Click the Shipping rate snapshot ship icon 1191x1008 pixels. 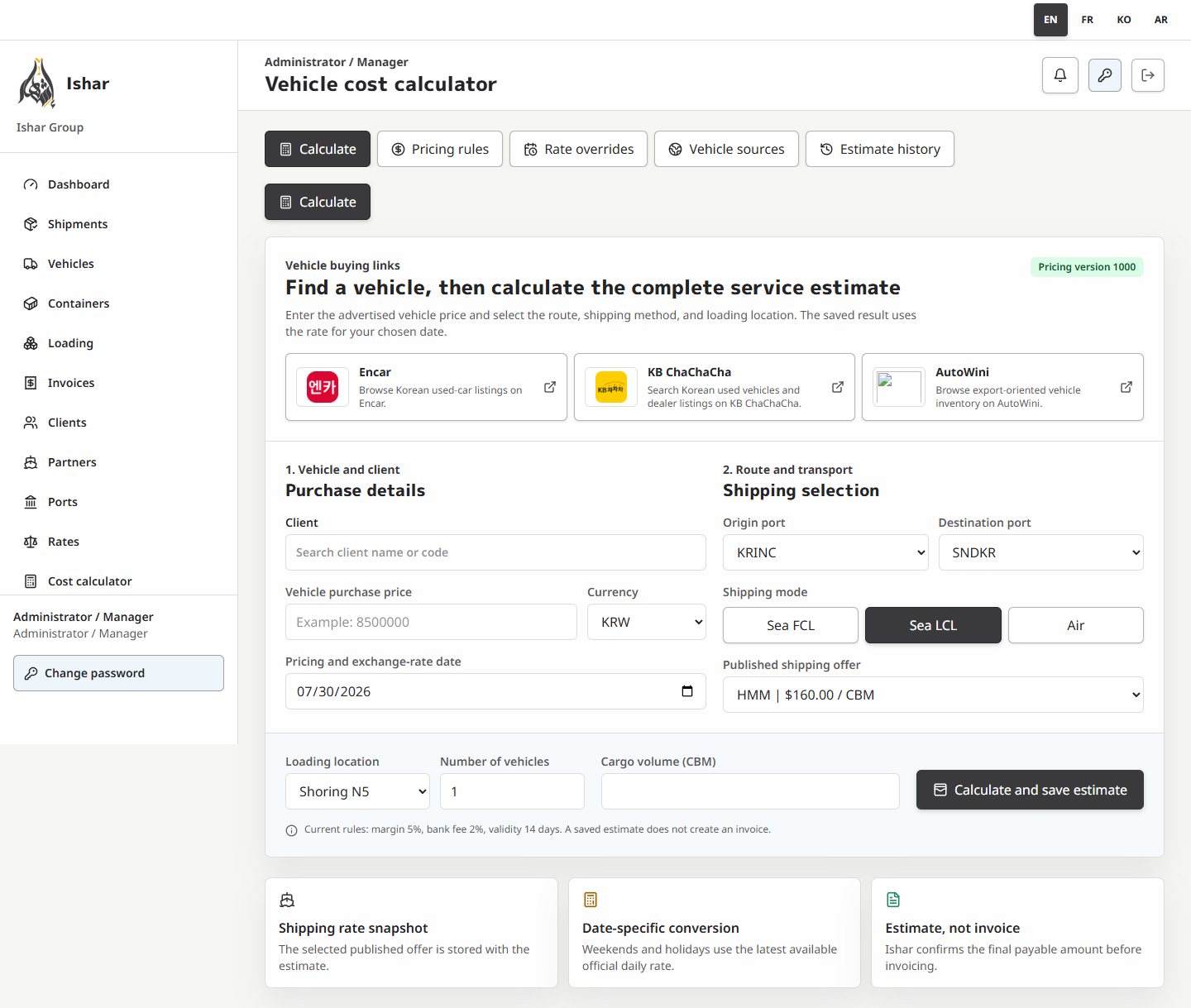coord(287,900)
